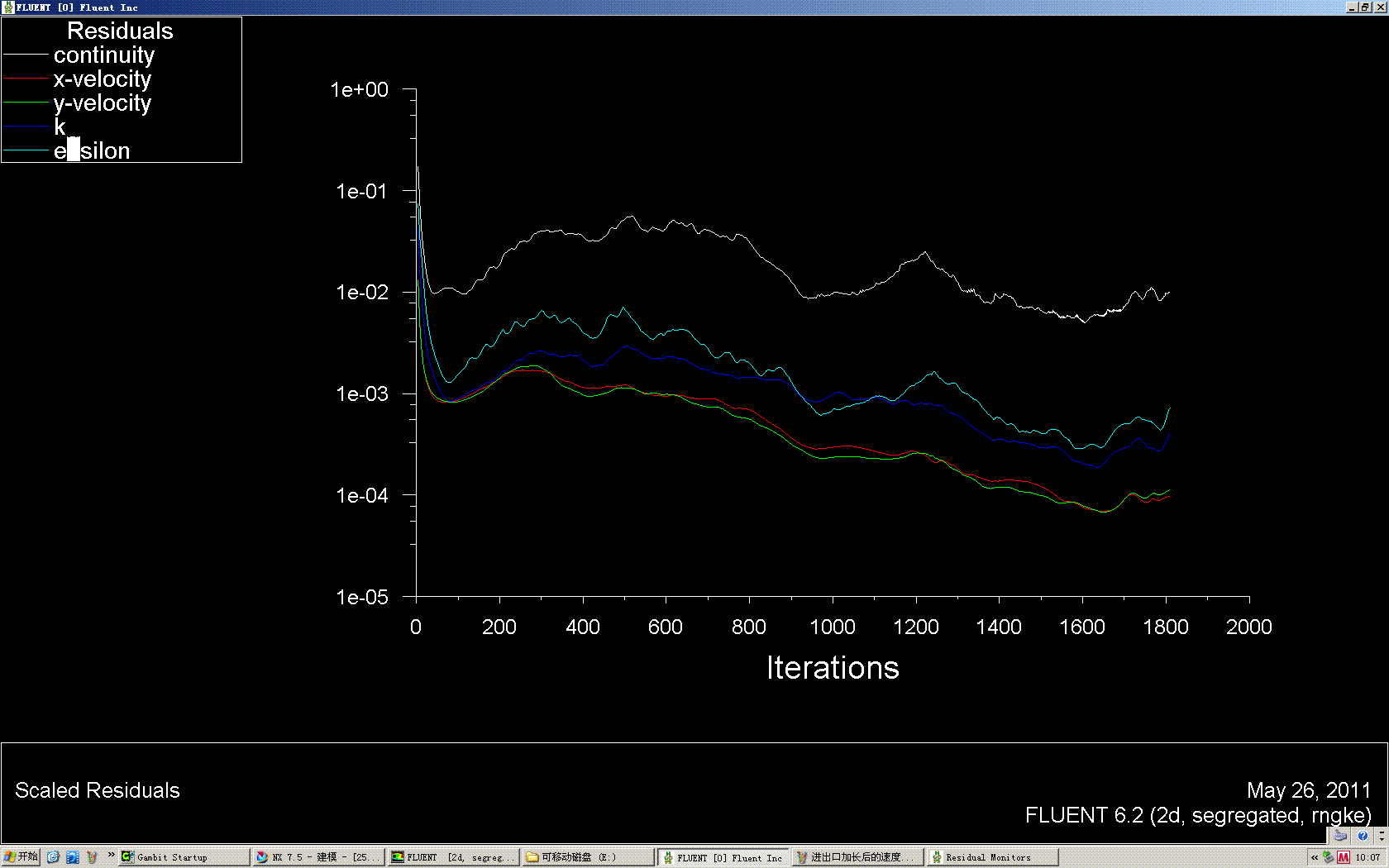
Task: Click the red M tray icon
Action: (1344, 857)
